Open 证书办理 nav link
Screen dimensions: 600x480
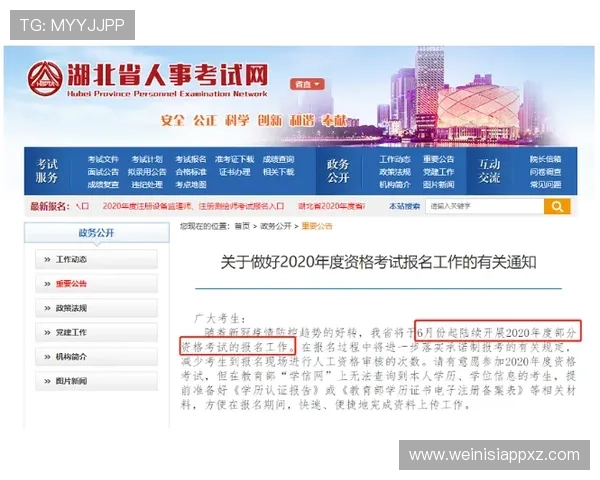click(235, 172)
